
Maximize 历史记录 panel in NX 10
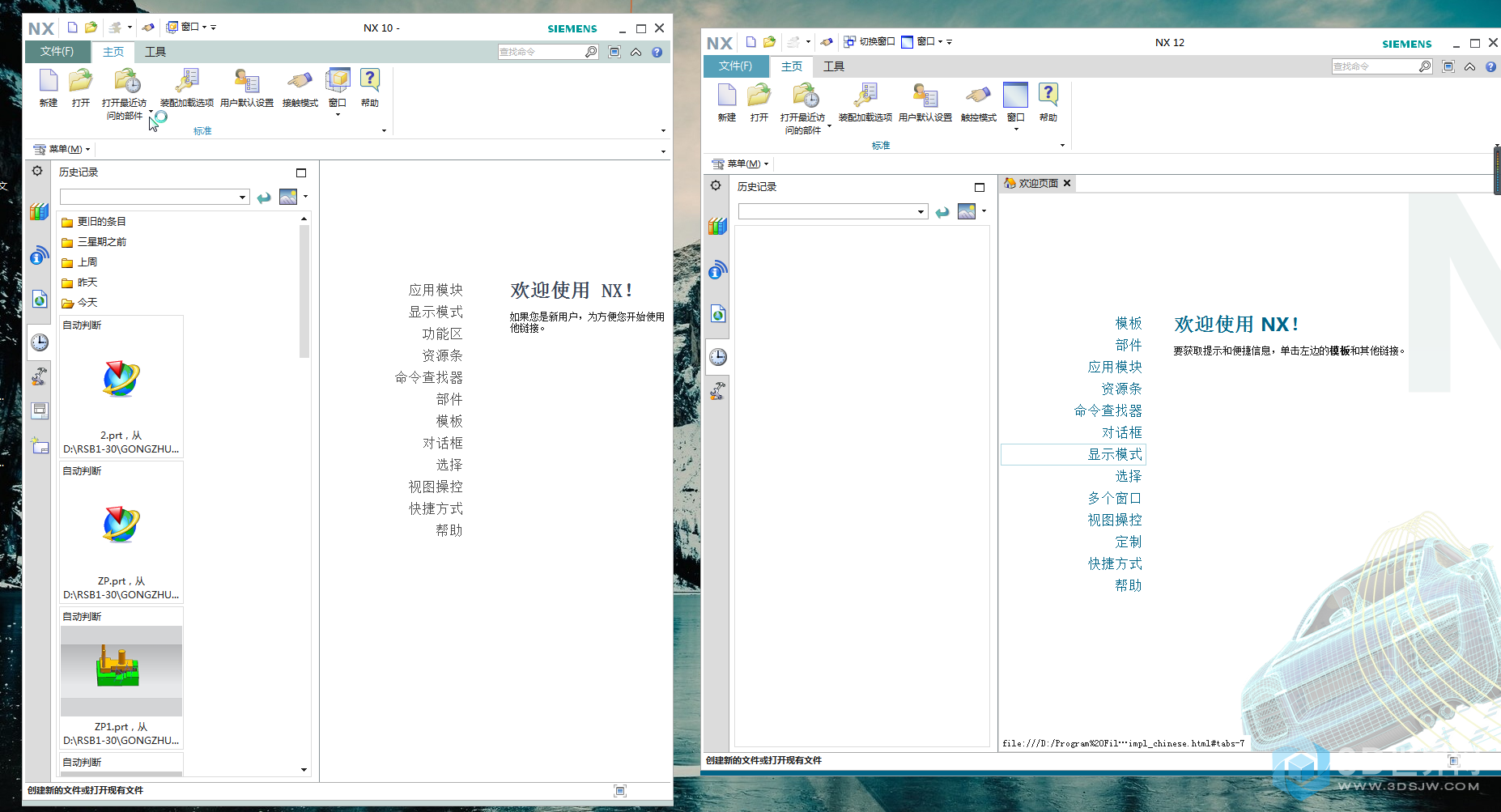pyautogui.click(x=301, y=172)
